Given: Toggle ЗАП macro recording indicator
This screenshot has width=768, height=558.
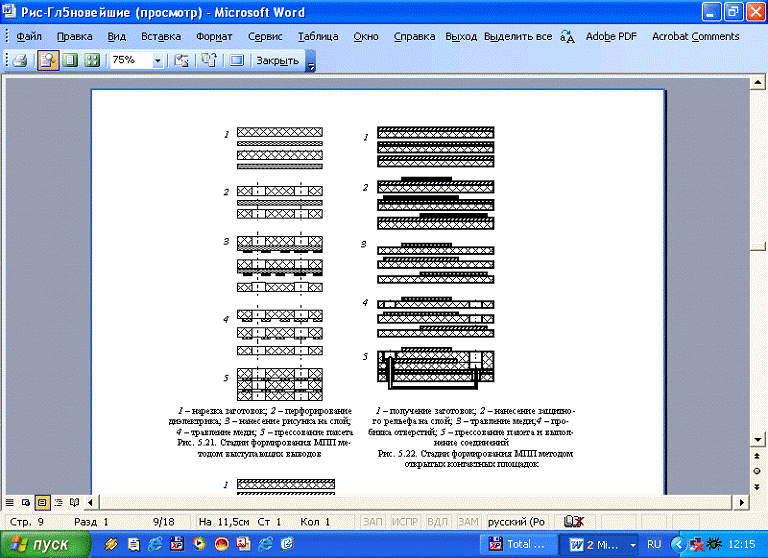Looking at the screenshot, I should click(372, 522).
